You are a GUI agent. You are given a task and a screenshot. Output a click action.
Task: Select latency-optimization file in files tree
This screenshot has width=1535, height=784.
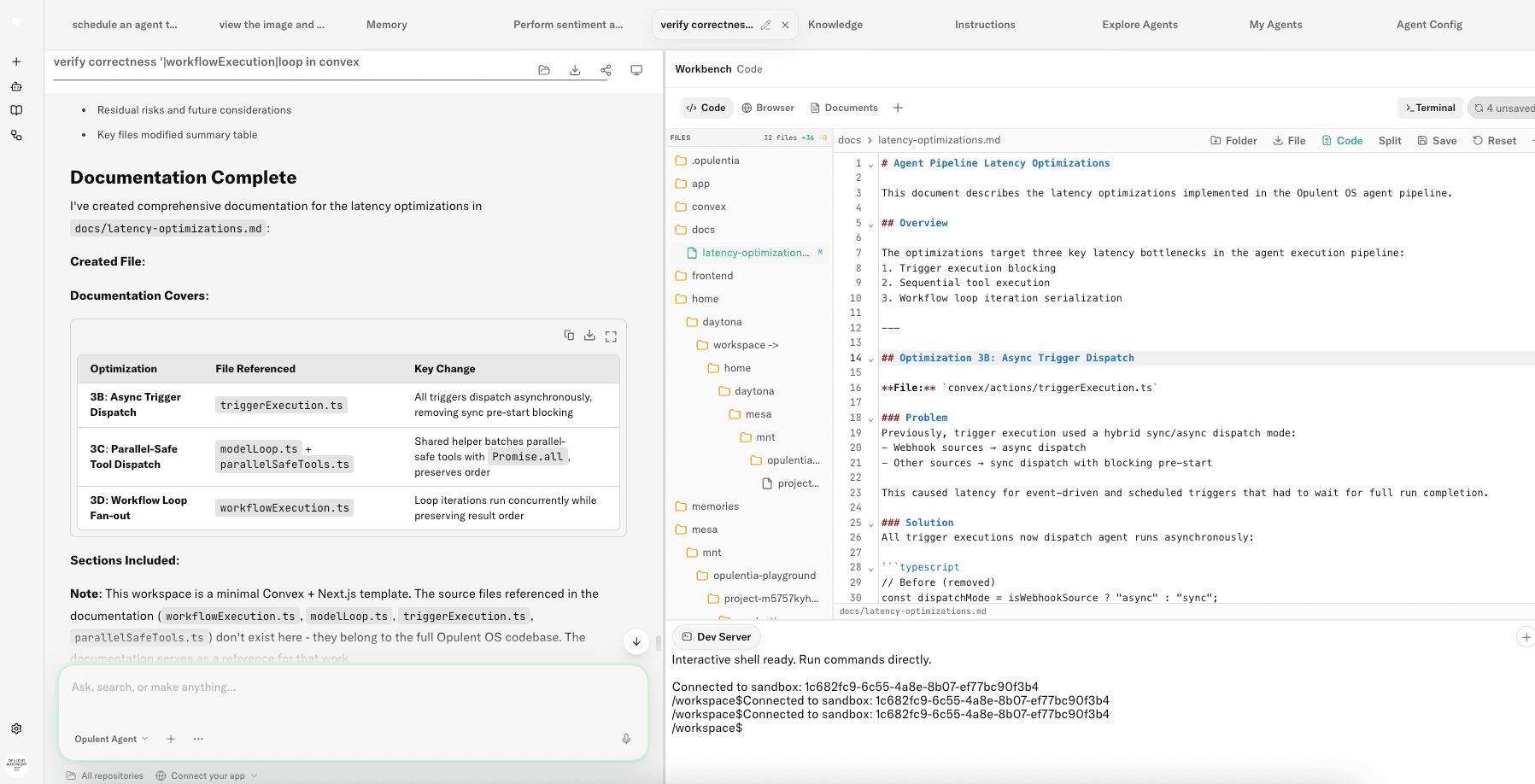coord(747,253)
